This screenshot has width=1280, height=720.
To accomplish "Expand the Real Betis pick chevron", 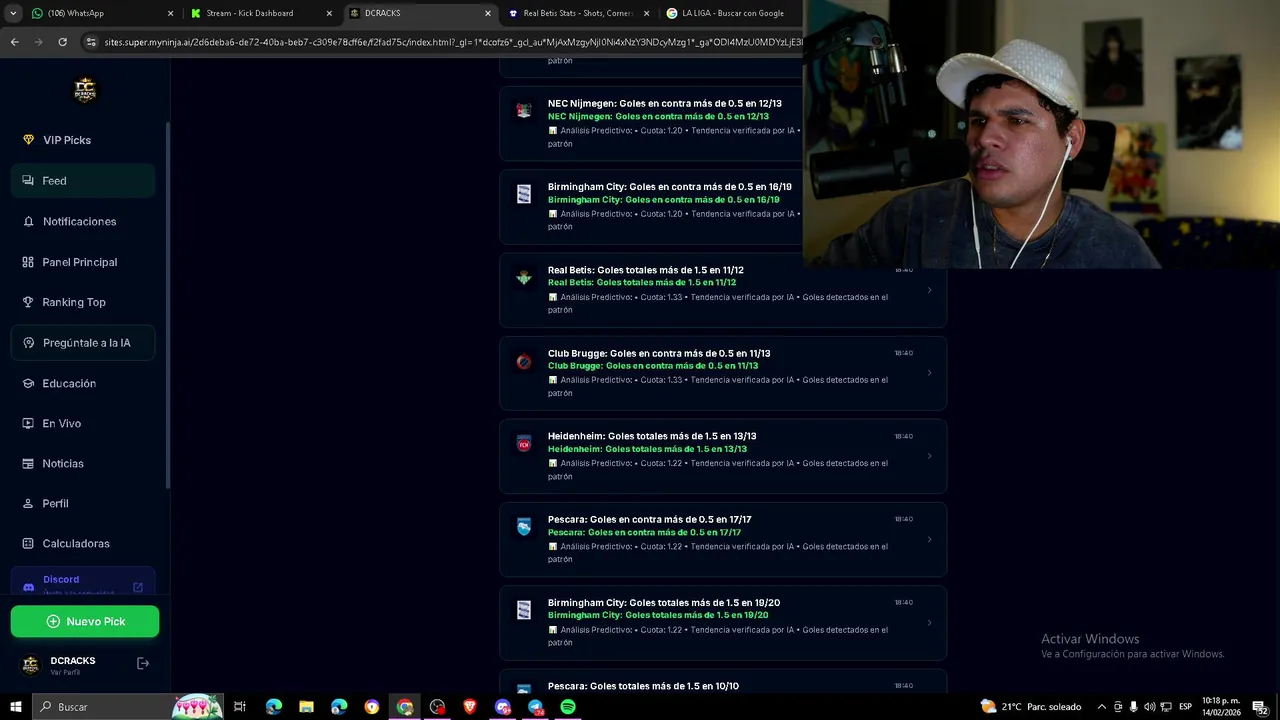I will [929, 290].
